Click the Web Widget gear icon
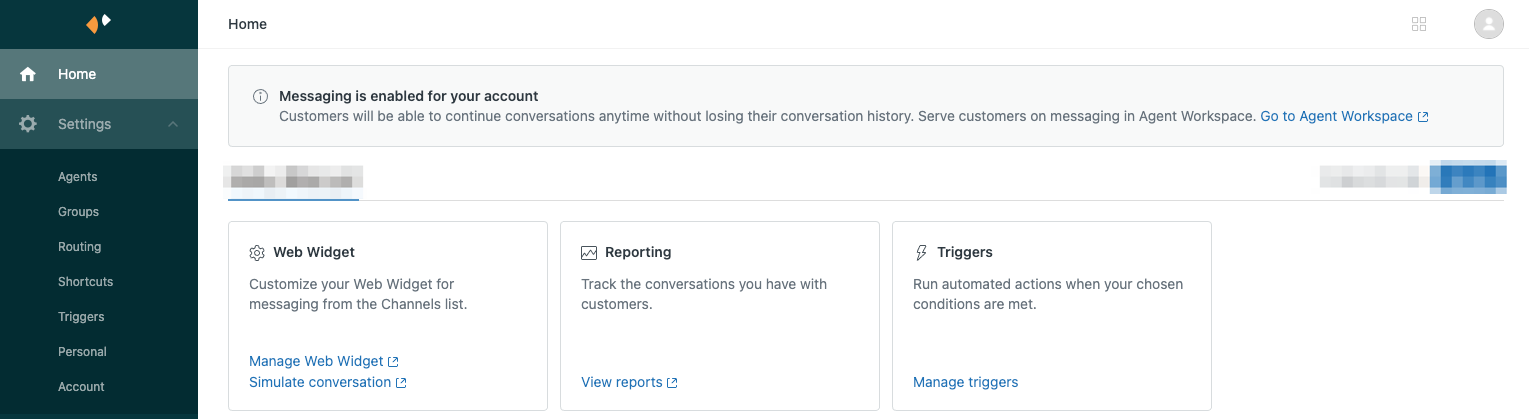The width and height of the screenshot is (1529, 419). click(x=257, y=253)
